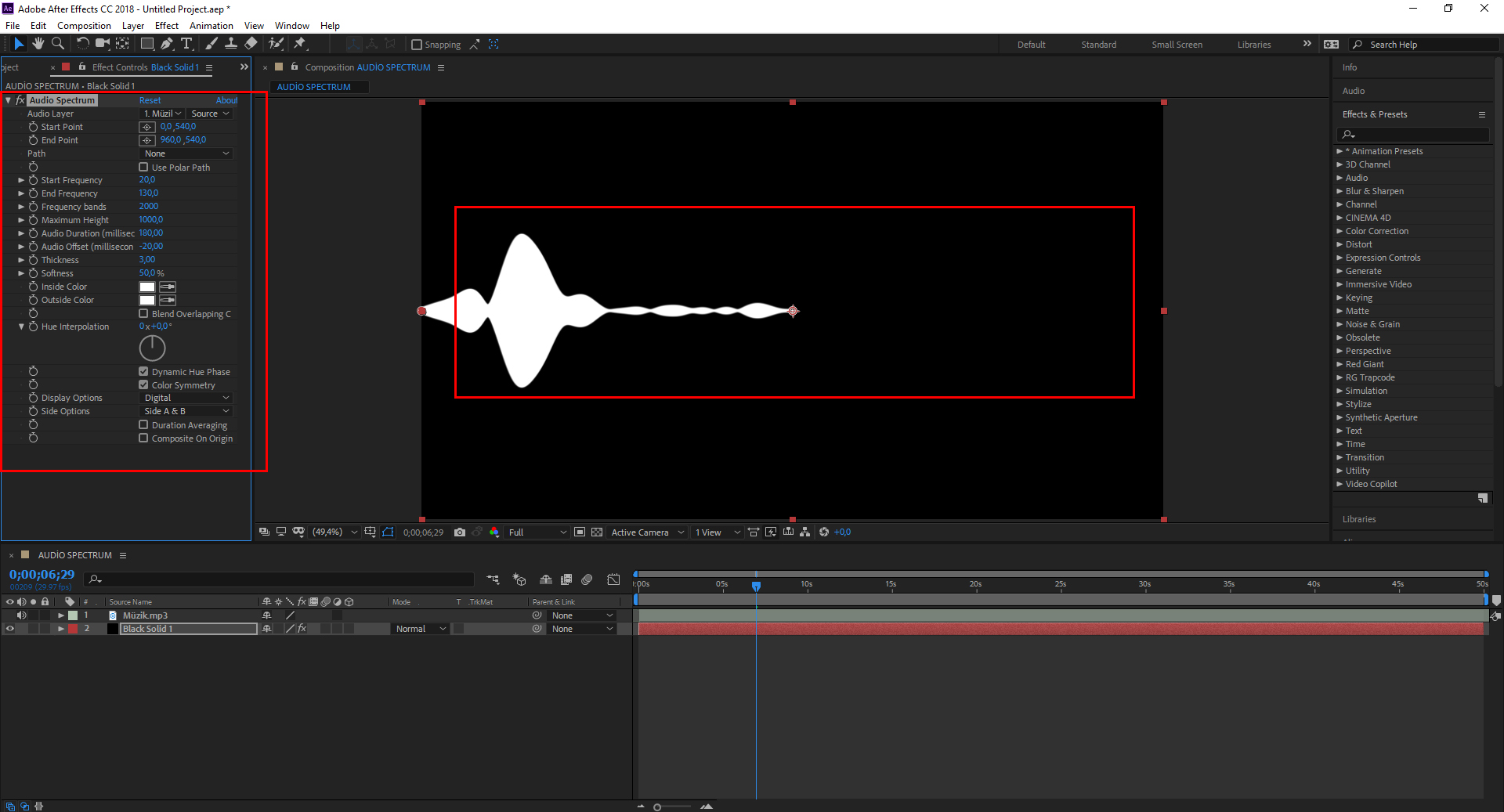Uncheck Dynamic Hue Phase option
This screenshot has width=1504, height=812.
pos(143,372)
